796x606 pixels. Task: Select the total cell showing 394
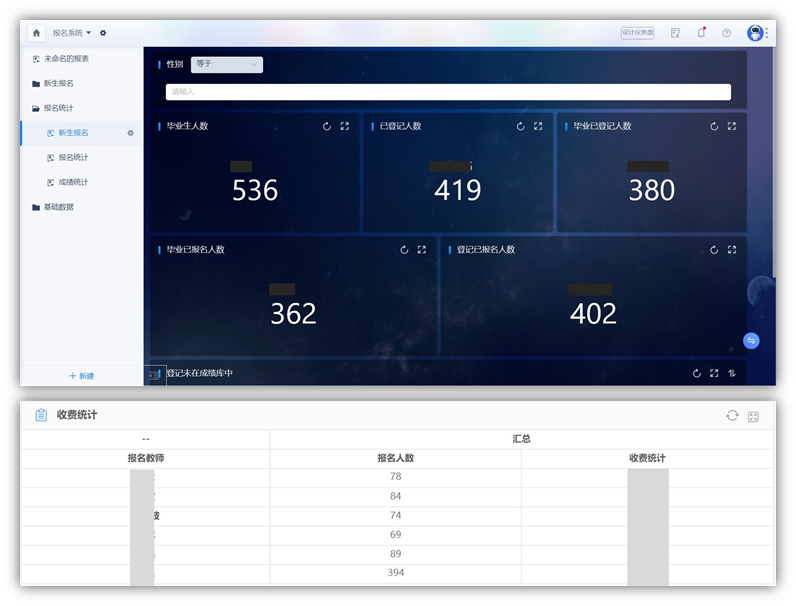click(395, 573)
